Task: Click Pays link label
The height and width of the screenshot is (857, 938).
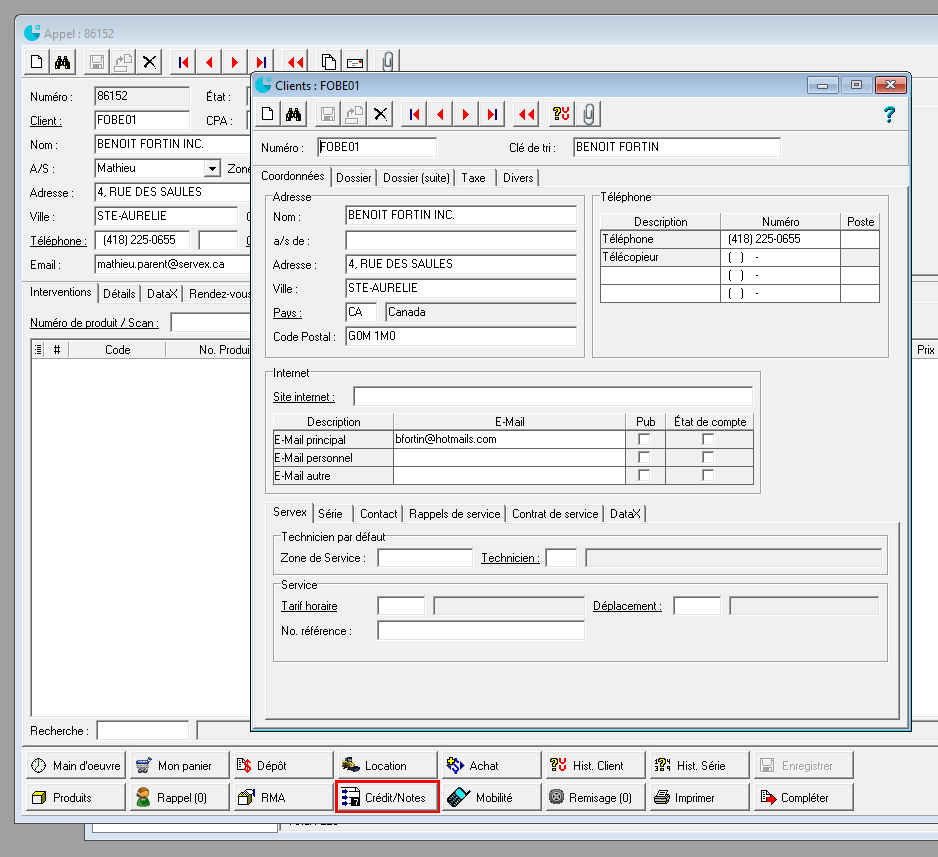Action: pos(287,313)
